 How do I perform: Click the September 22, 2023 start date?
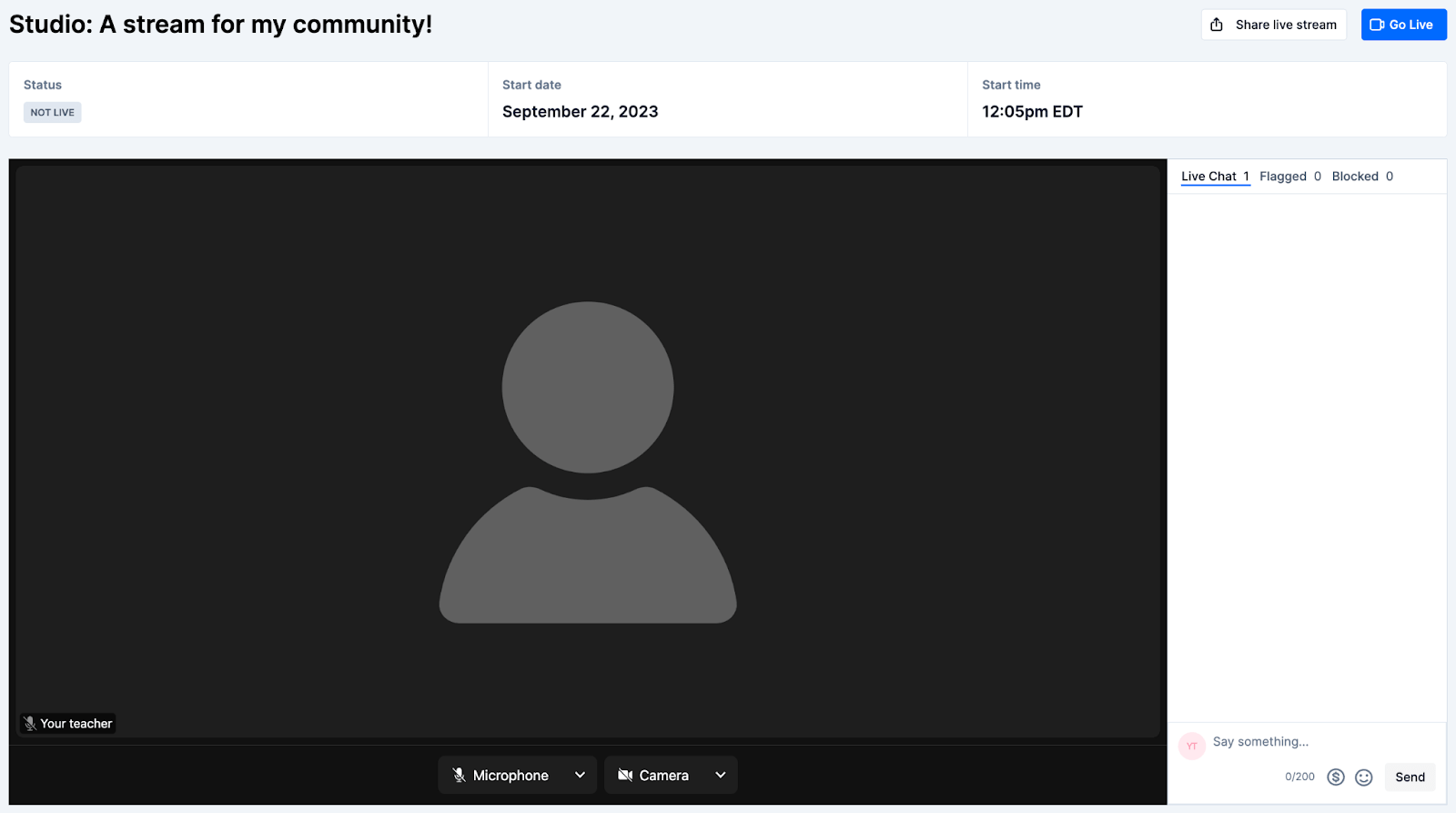pyautogui.click(x=580, y=112)
